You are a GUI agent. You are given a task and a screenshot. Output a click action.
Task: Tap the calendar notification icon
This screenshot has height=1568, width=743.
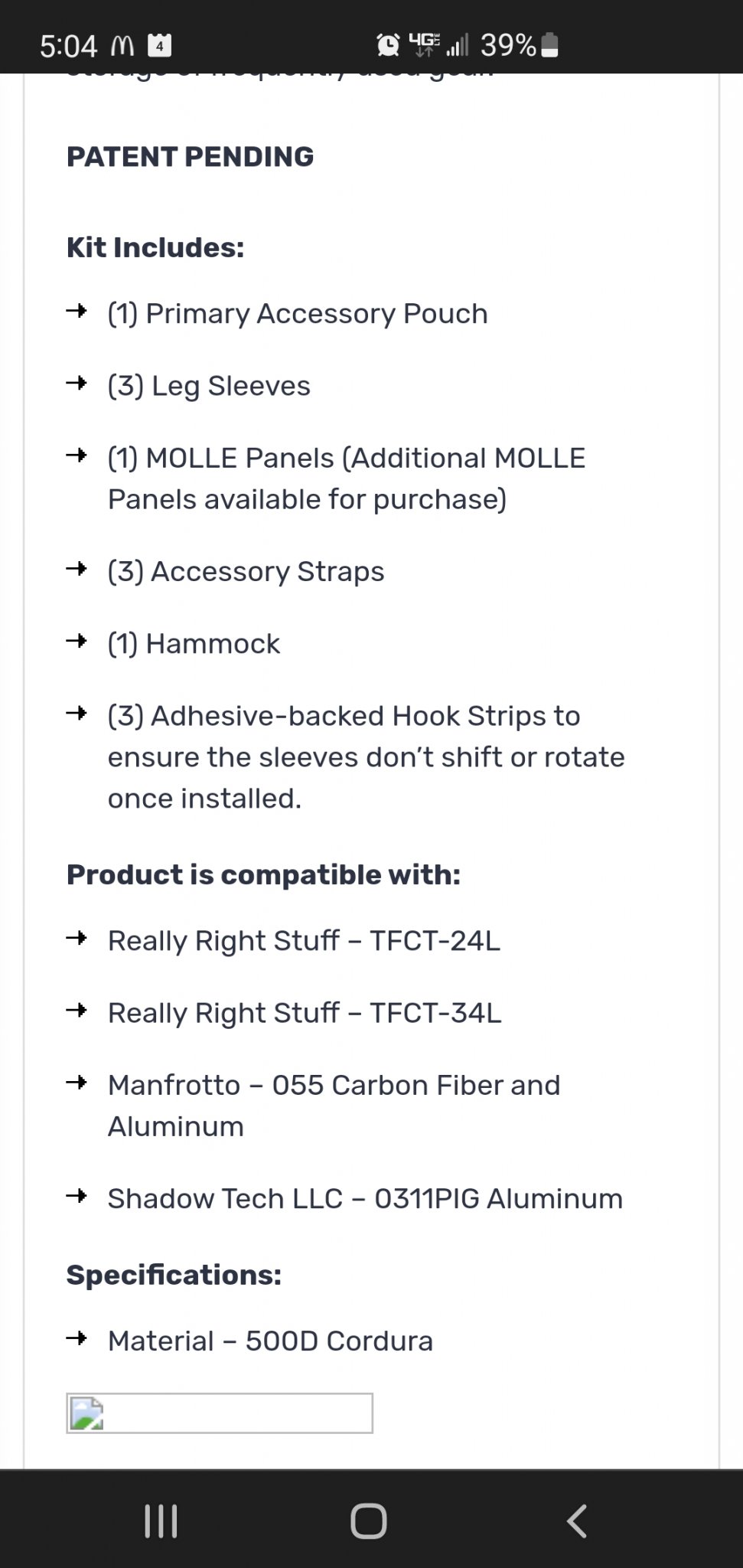159,46
